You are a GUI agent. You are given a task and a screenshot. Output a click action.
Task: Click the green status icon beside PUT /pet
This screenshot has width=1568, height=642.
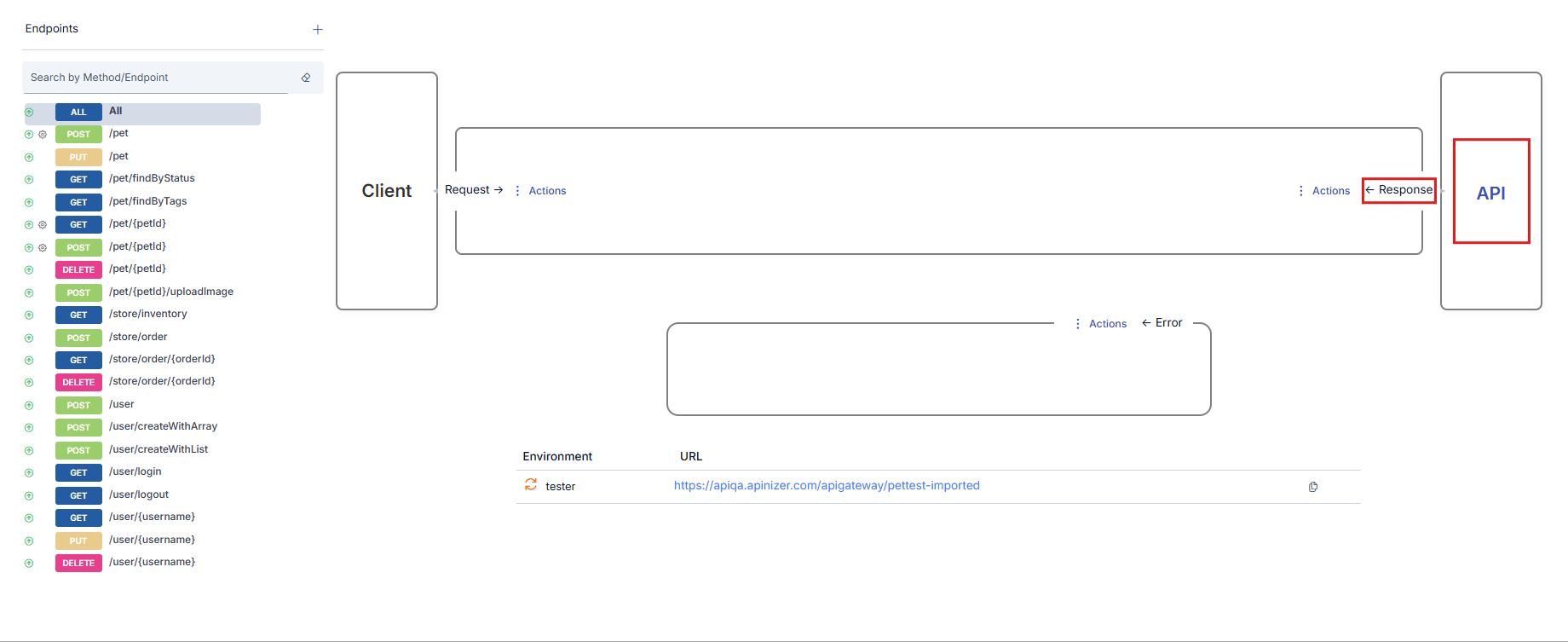pos(29,158)
